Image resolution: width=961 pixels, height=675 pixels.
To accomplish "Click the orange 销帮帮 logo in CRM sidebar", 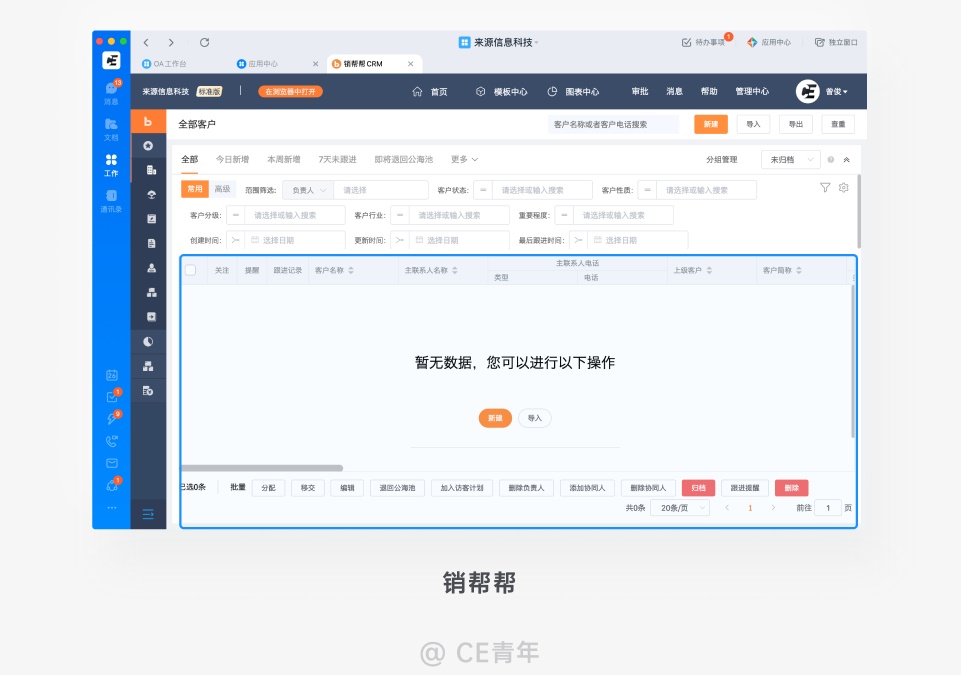I will pos(148,121).
